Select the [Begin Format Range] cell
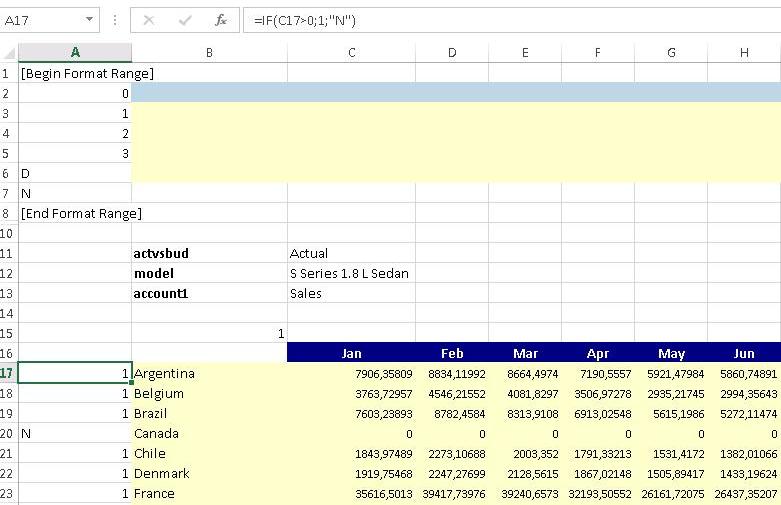 [75, 73]
